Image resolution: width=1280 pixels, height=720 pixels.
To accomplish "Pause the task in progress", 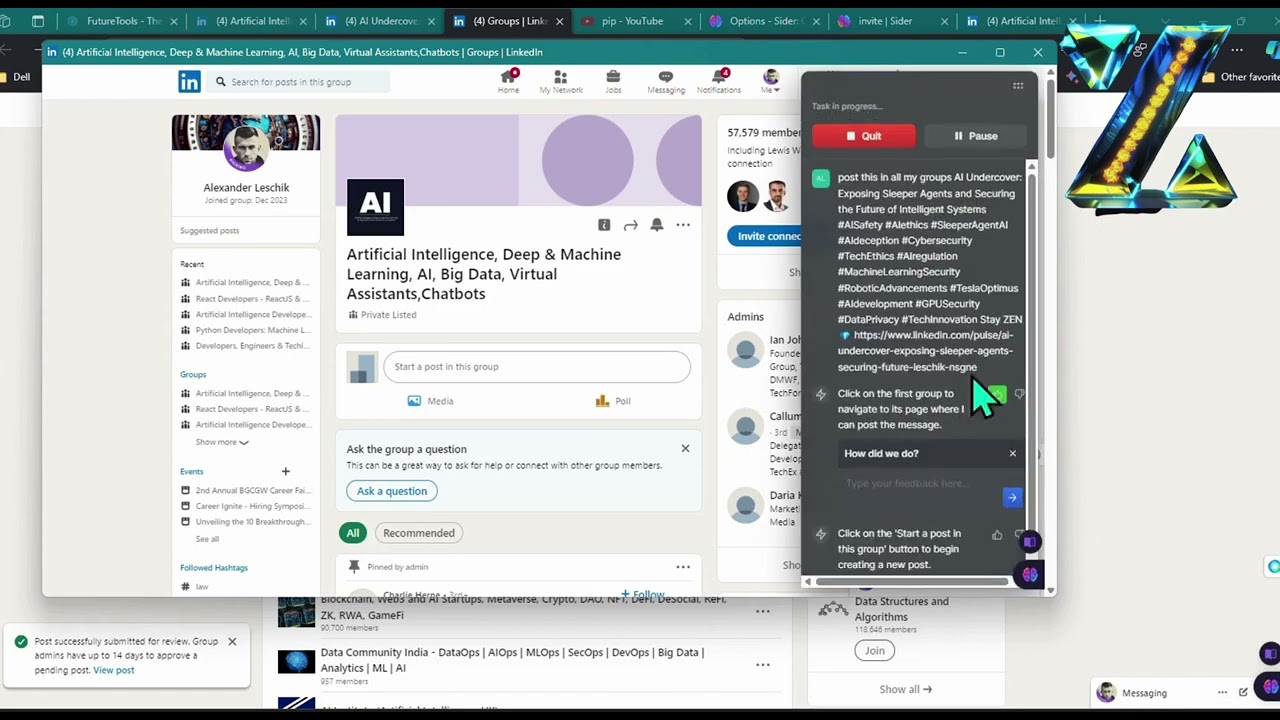I will [x=976, y=136].
